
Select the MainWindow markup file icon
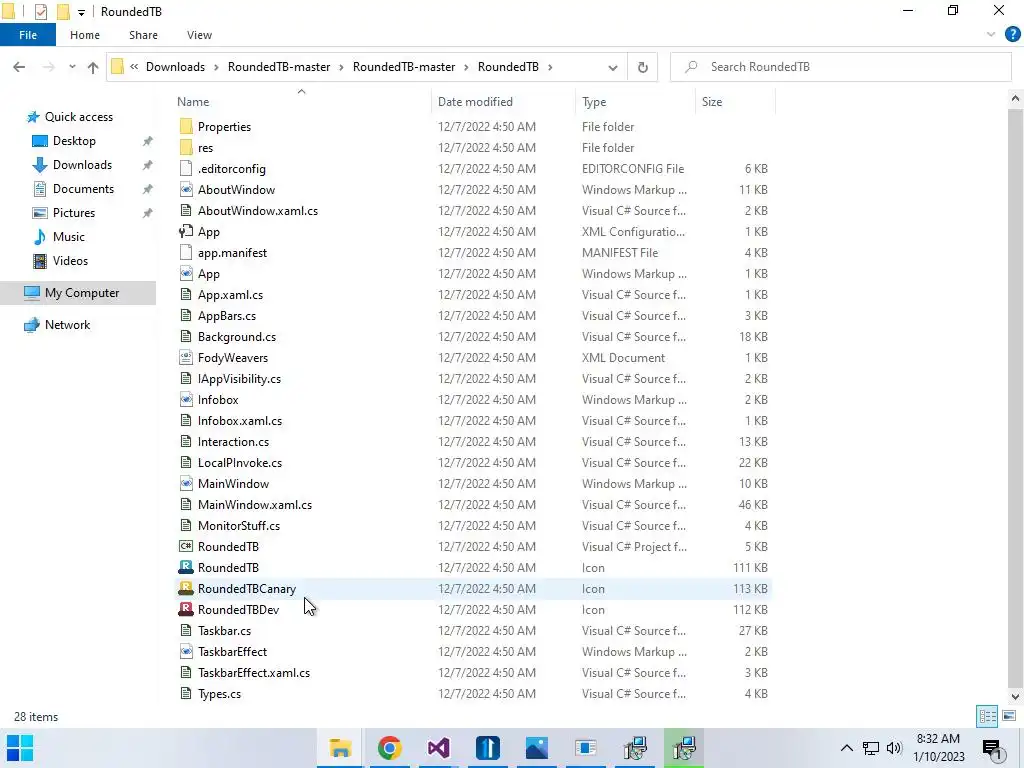(186, 484)
